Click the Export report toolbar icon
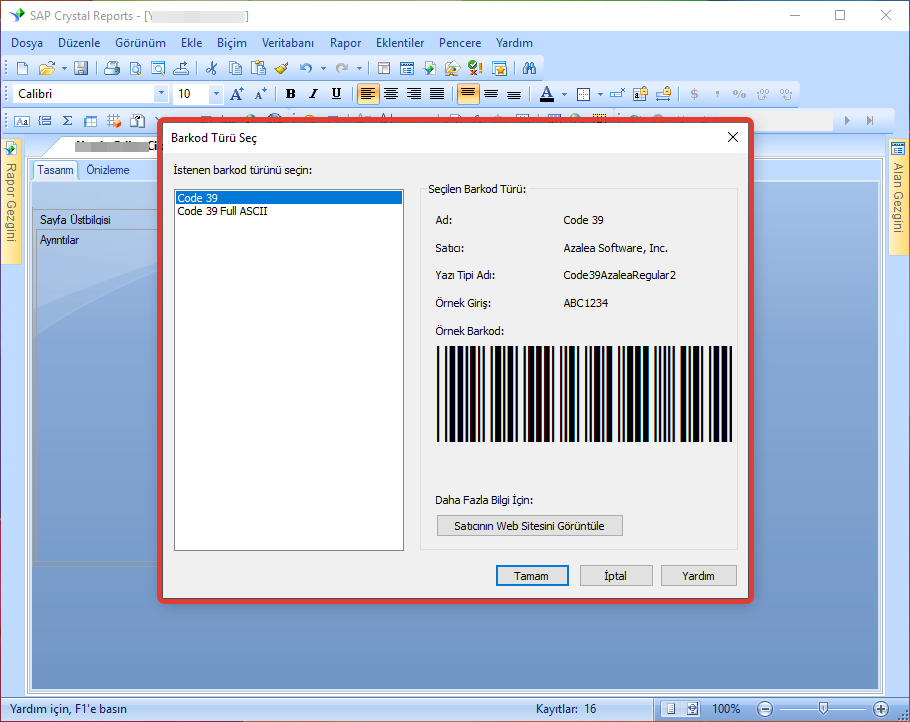The width and height of the screenshot is (910, 722). point(181,68)
